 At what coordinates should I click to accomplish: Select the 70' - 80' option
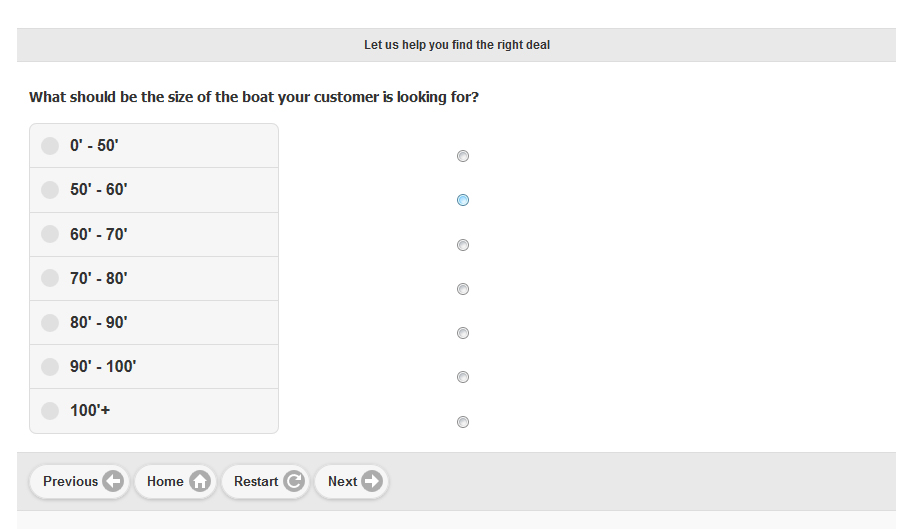point(154,278)
